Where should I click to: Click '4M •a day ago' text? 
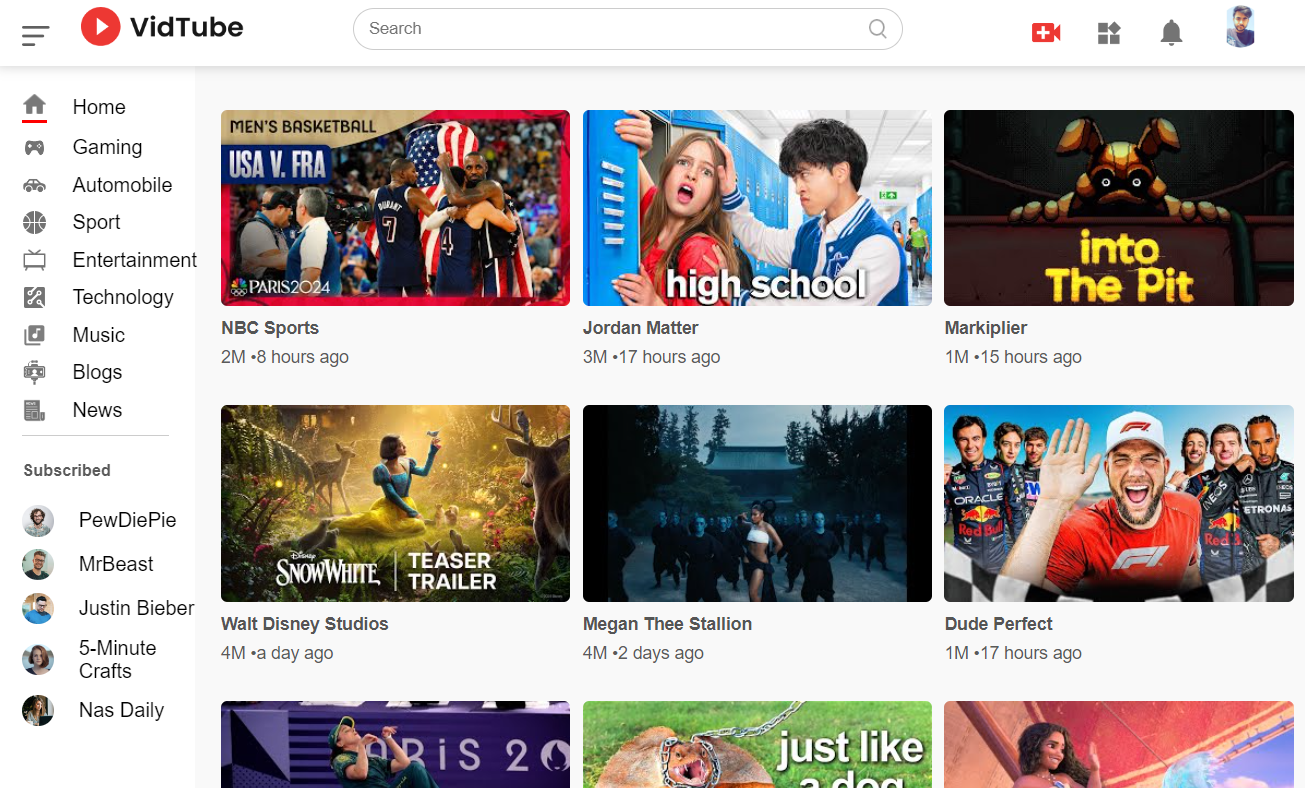(277, 653)
